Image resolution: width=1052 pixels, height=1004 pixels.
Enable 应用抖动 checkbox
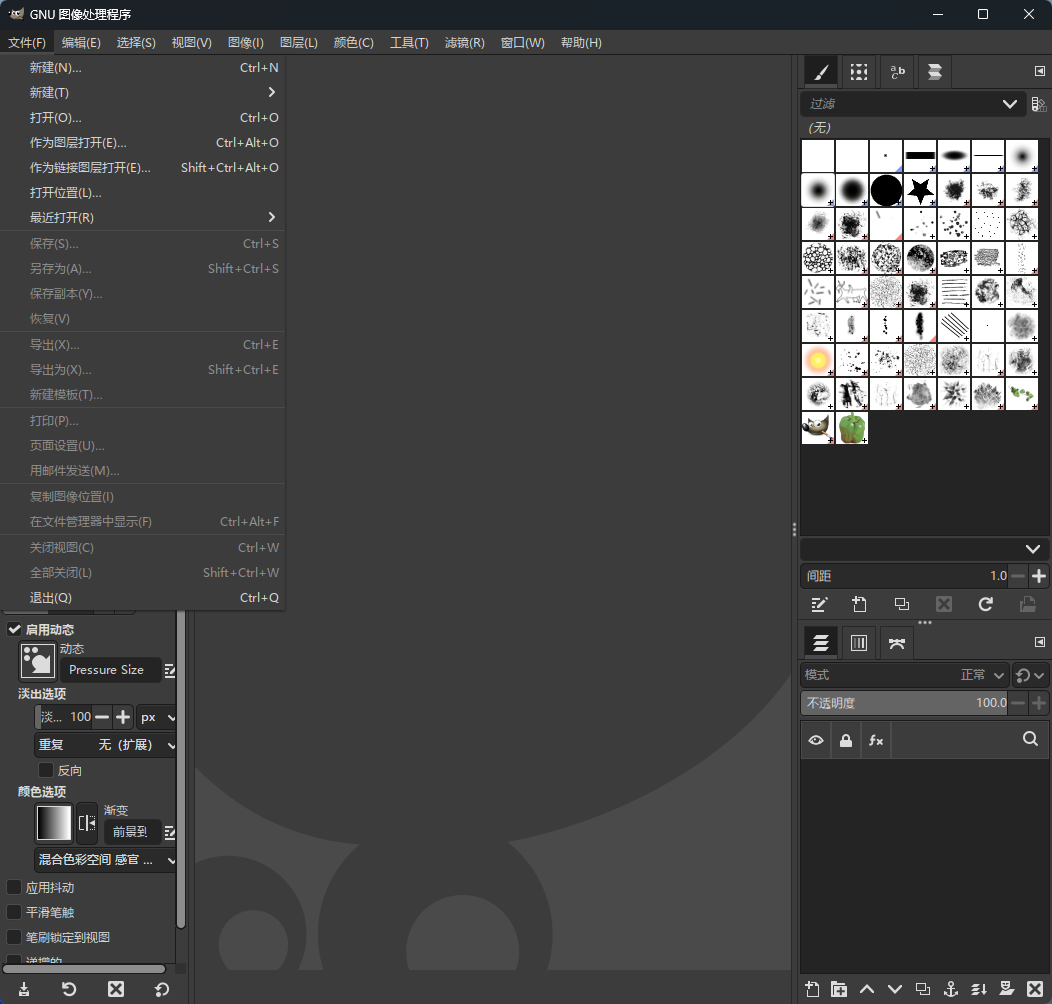(13, 887)
